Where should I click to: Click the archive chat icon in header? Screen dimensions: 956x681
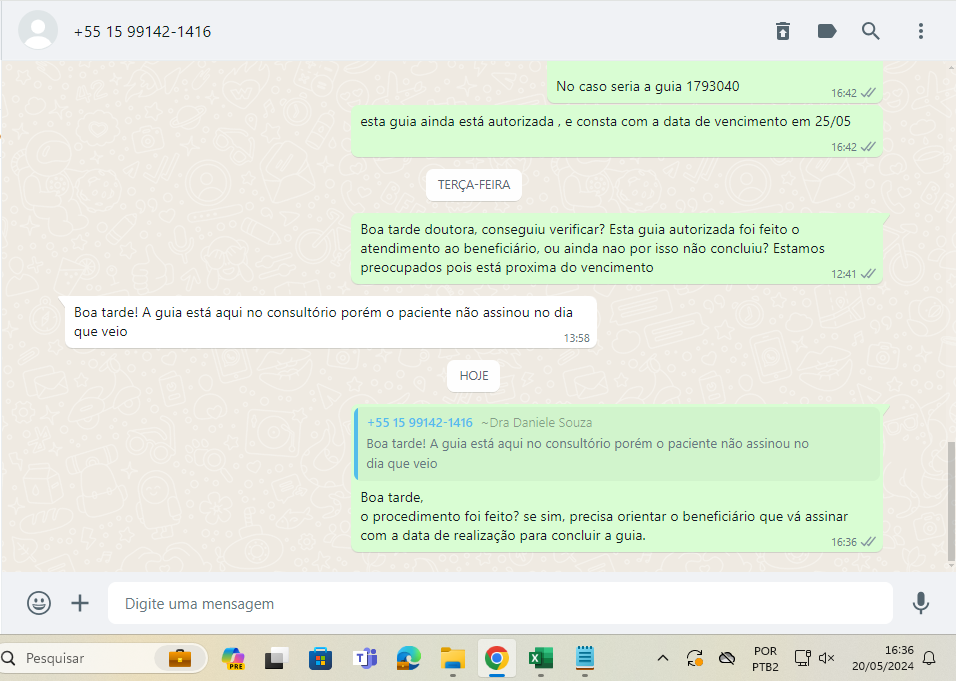(783, 31)
